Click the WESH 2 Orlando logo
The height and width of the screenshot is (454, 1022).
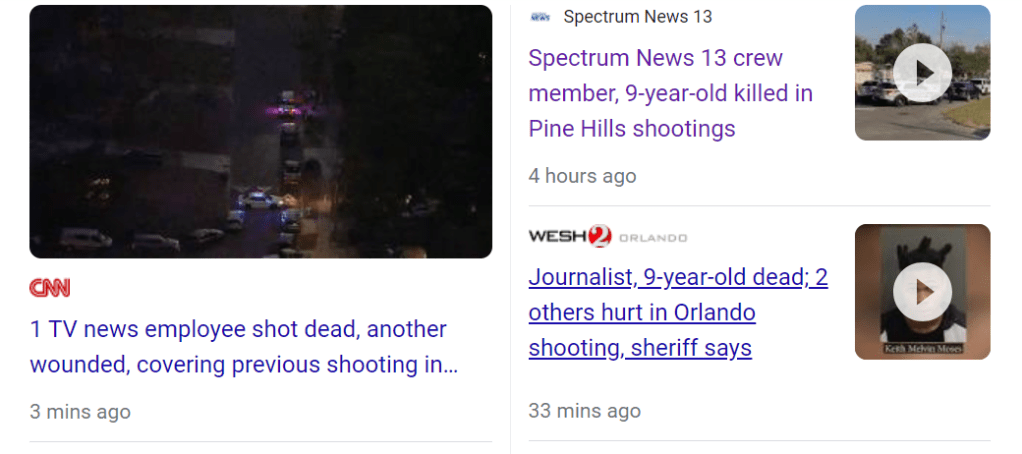[x=607, y=236]
